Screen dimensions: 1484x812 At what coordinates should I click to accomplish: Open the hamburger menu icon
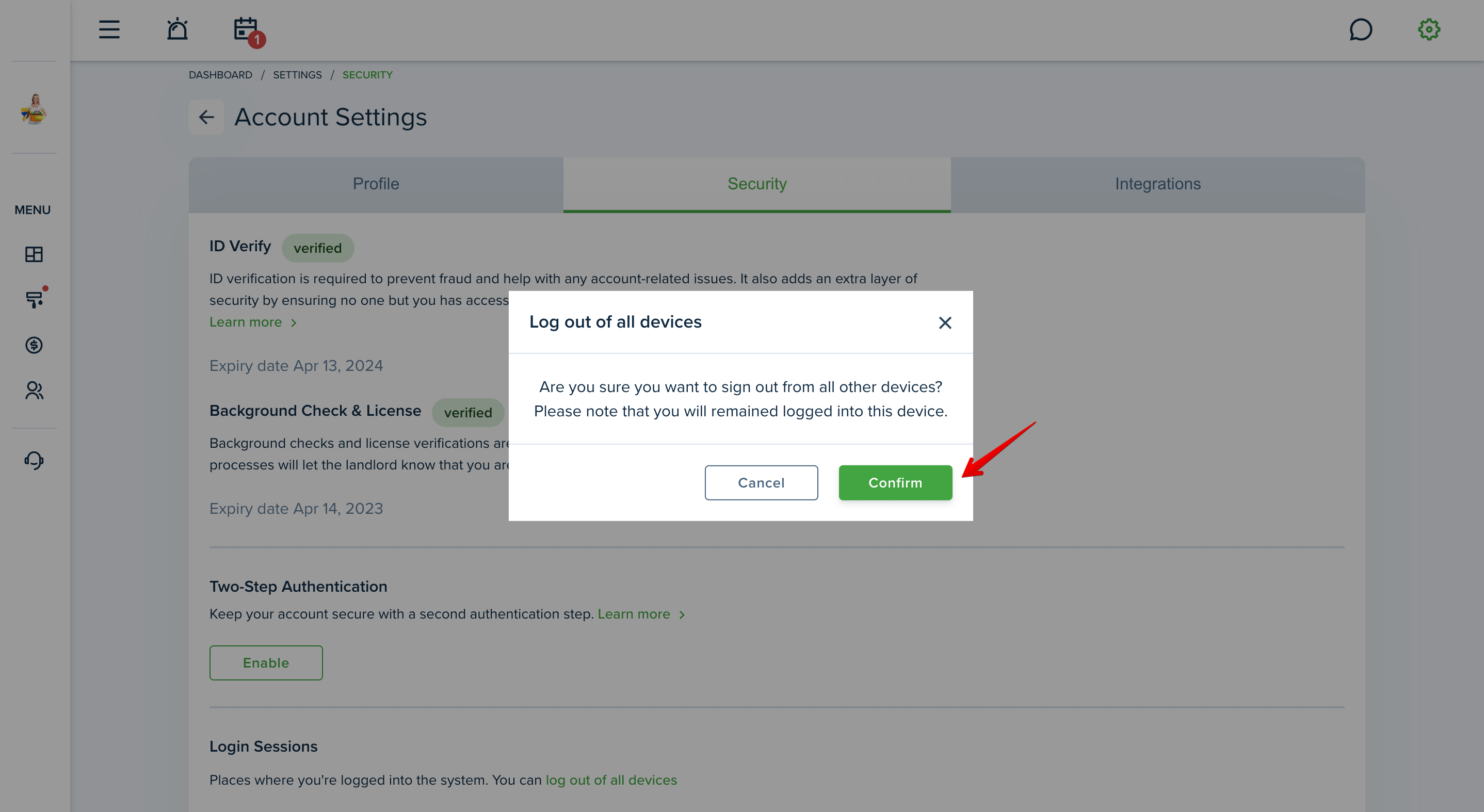point(109,29)
